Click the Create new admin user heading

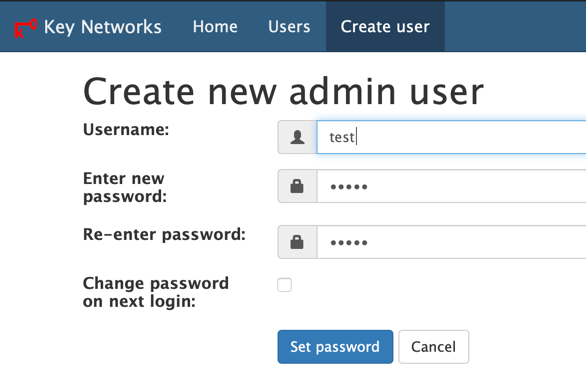coord(283,91)
